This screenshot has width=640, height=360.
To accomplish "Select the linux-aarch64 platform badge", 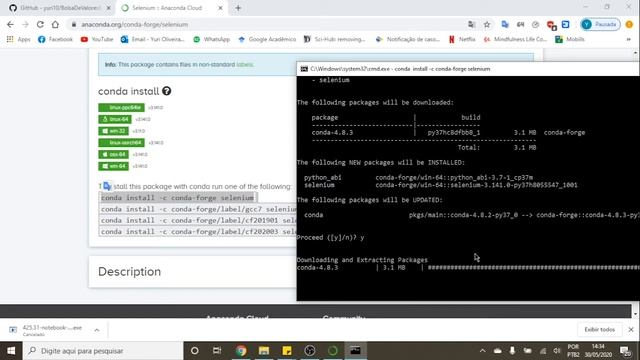I will click(121, 143).
